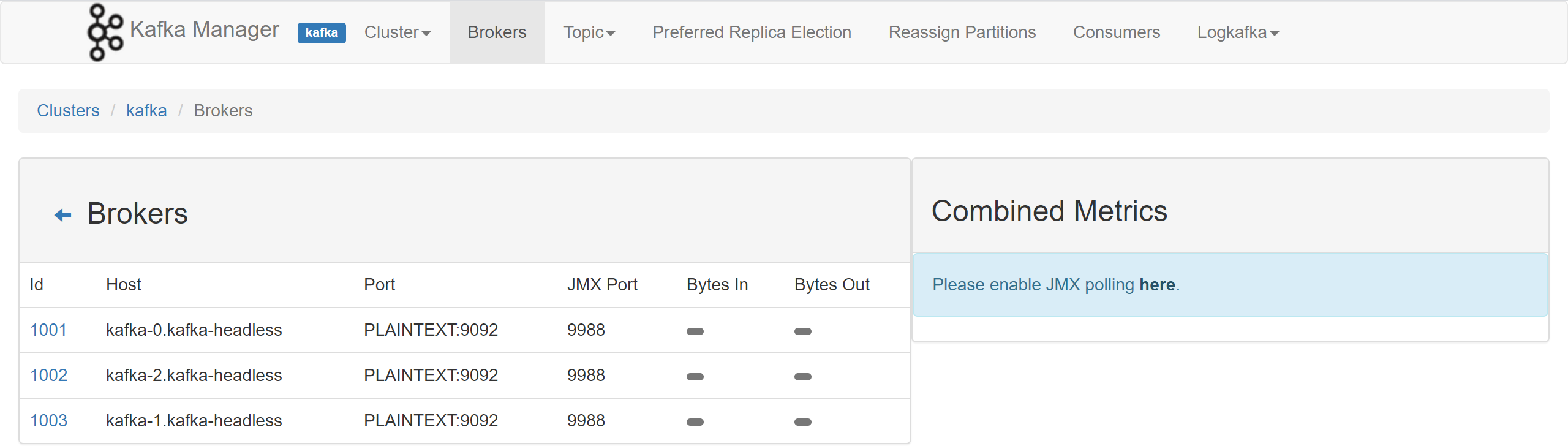
Task: Click the Brokers breadcrumb text
Action: click(223, 111)
